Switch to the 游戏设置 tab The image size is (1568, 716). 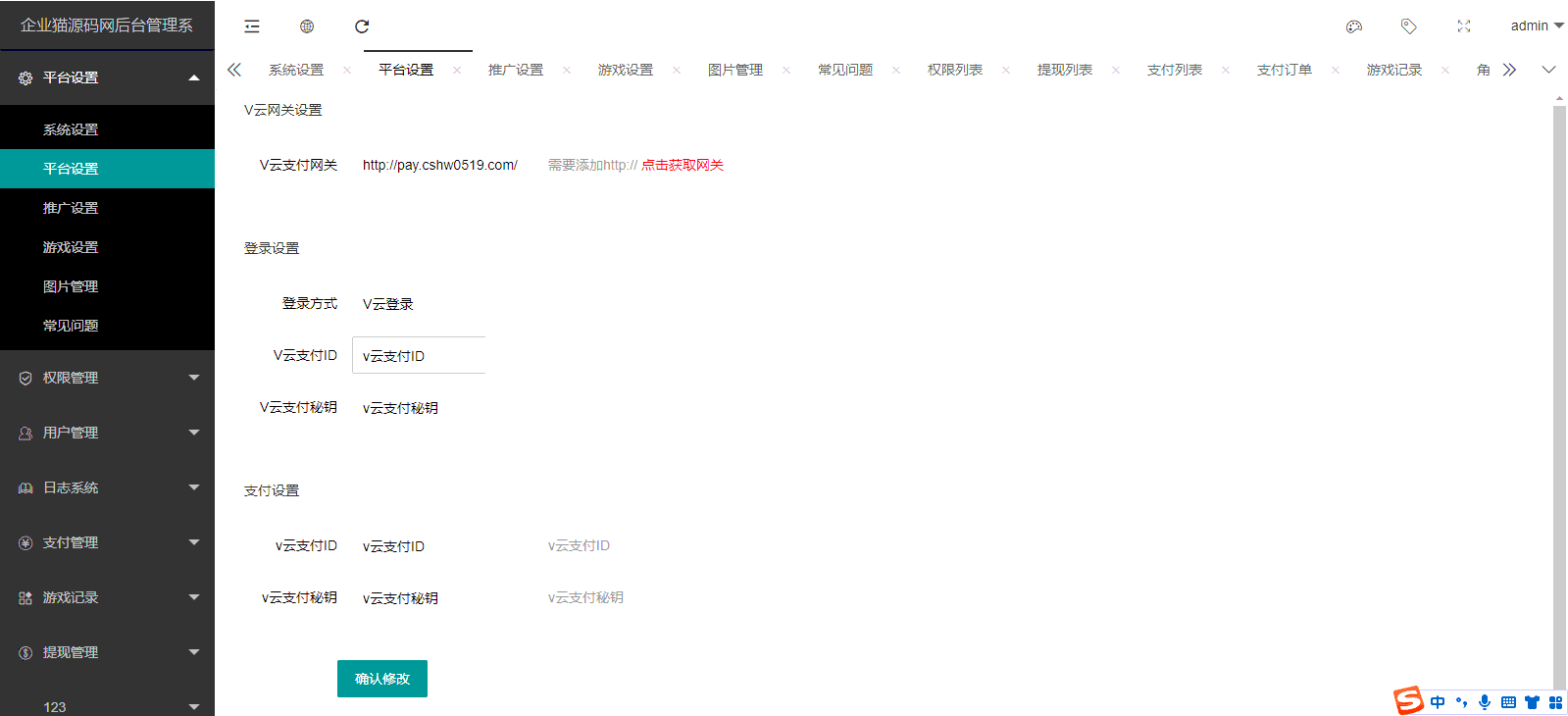pyautogui.click(x=626, y=70)
